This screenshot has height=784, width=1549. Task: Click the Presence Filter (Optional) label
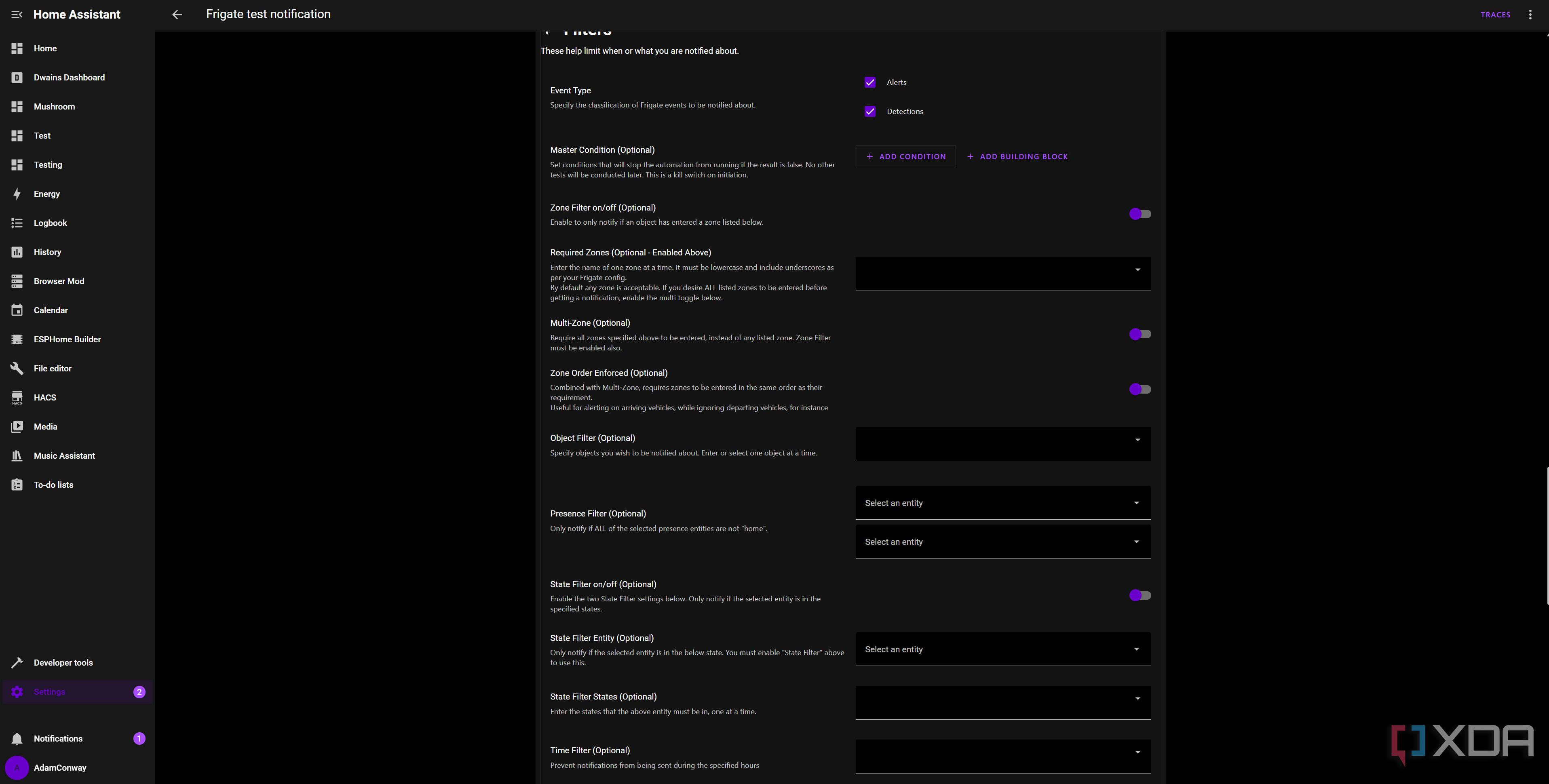click(598, 514)
